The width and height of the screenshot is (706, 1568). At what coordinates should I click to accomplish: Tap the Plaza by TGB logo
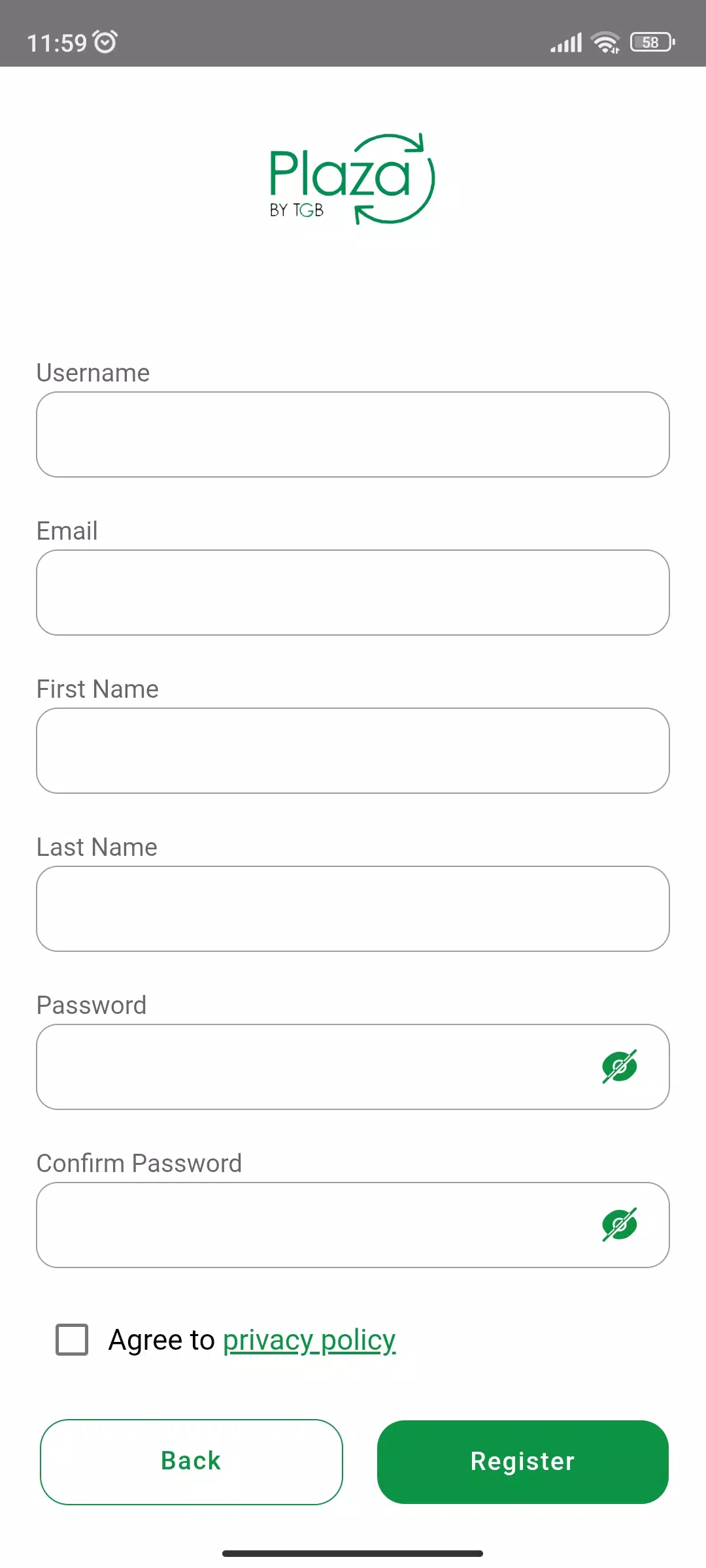pos(352,179)
